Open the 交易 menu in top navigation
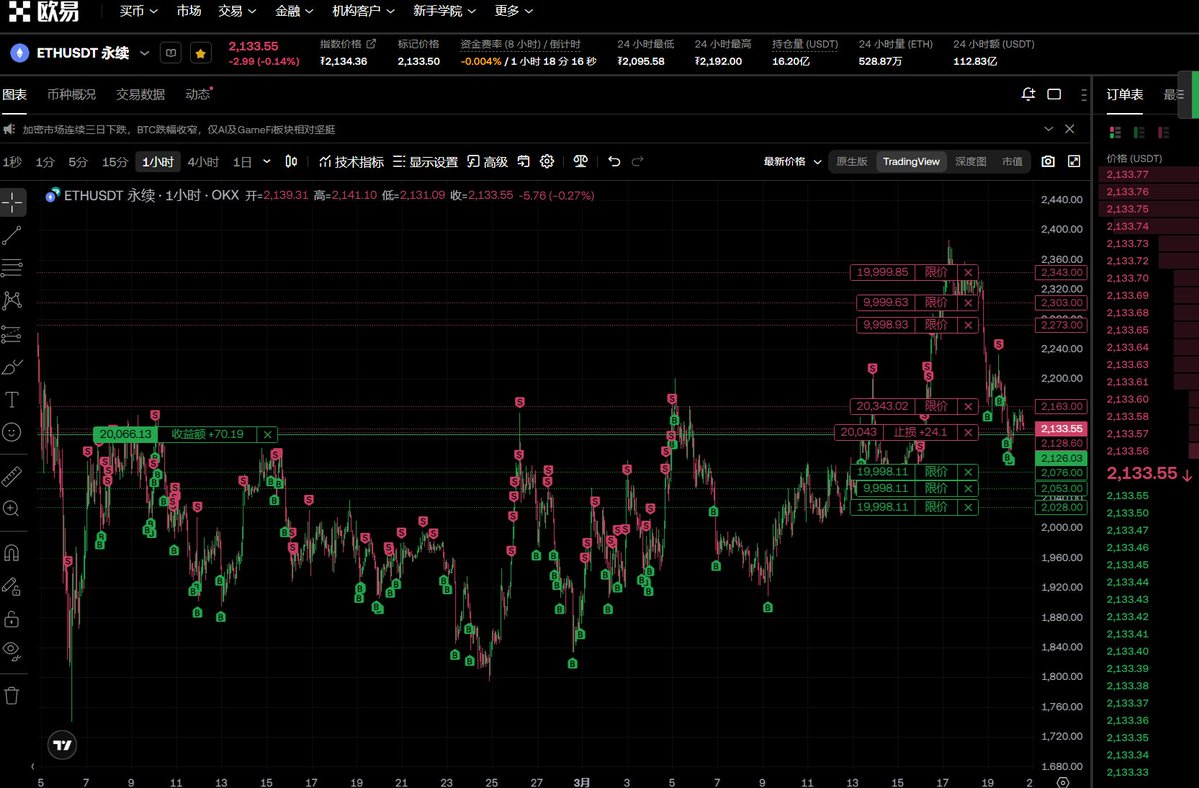This screenshot has height=788, width=1199. pos(237,11)
